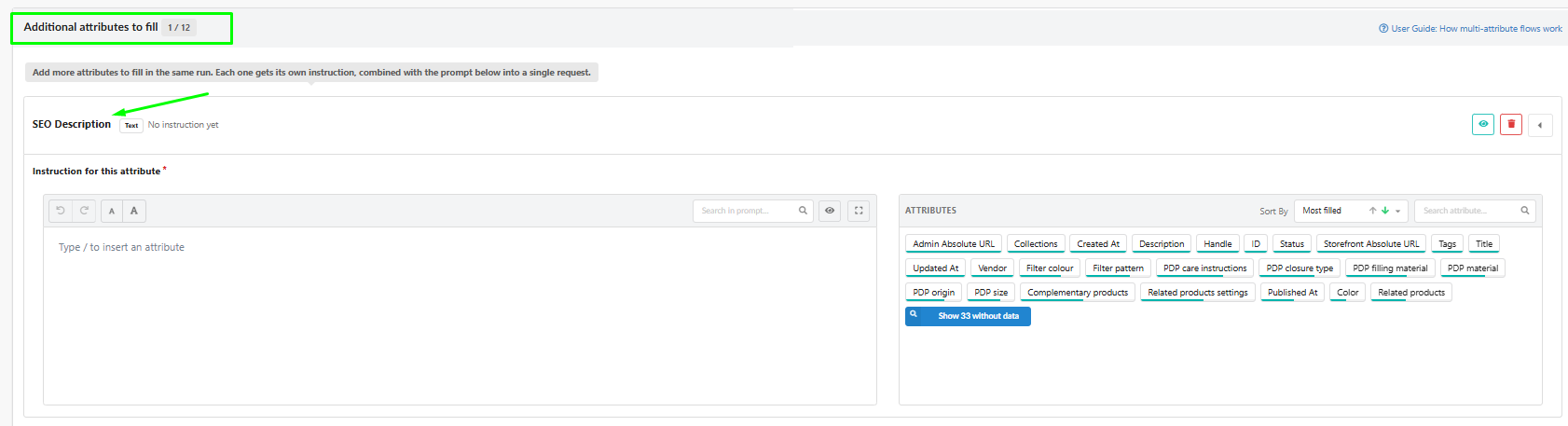
Task: Insert the Vendor attribute chip
Action: (992, 268)
